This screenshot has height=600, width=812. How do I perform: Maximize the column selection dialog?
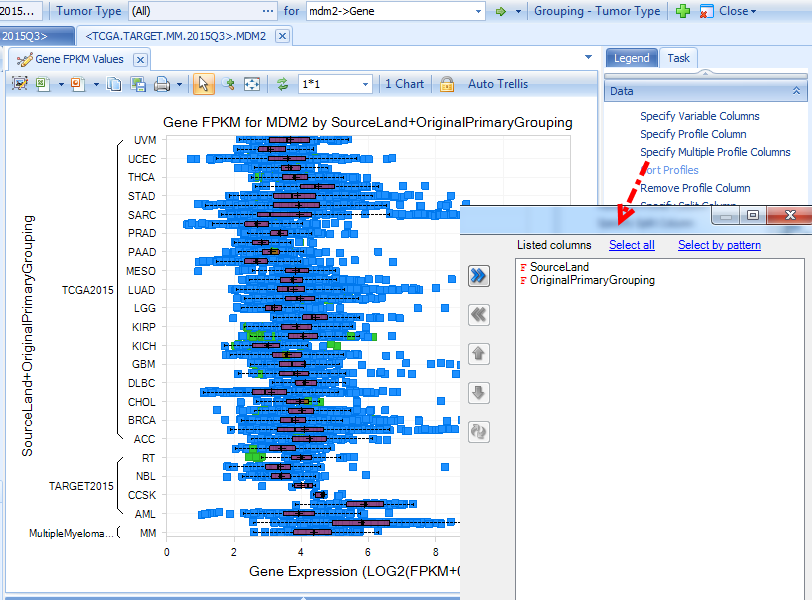pos(753,215)
